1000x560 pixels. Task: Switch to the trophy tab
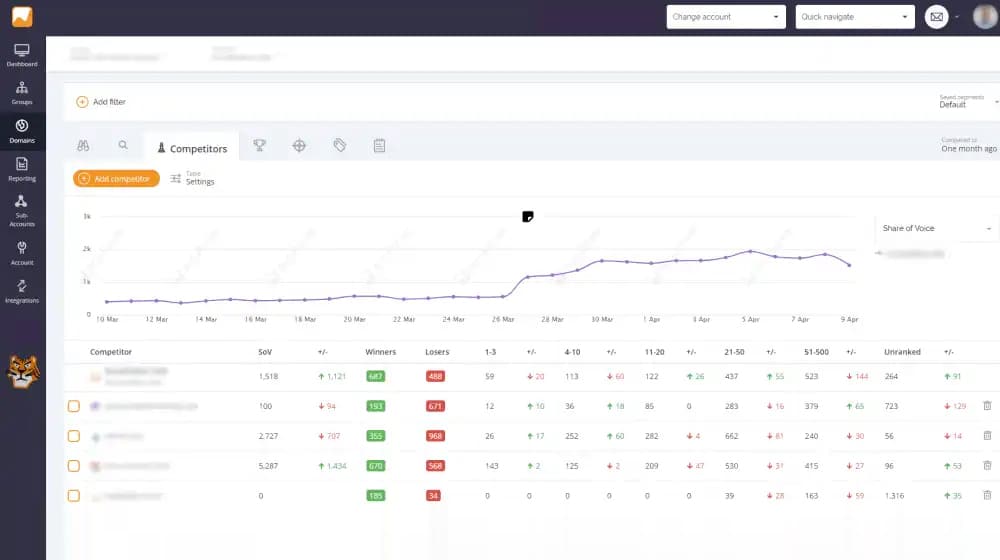pyautogui.click(x=259, y=145)
